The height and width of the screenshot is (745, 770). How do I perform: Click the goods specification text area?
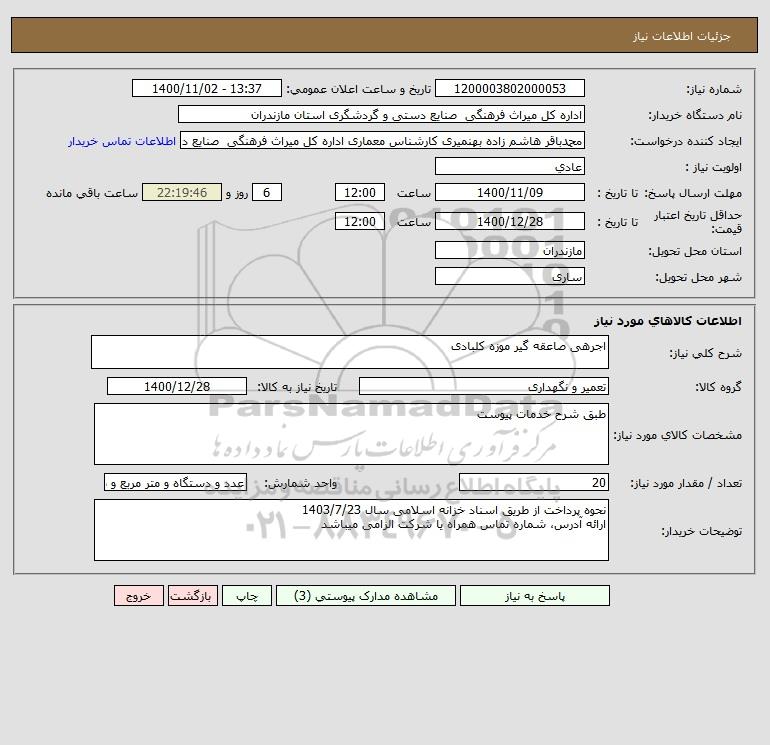pos(351,434)
